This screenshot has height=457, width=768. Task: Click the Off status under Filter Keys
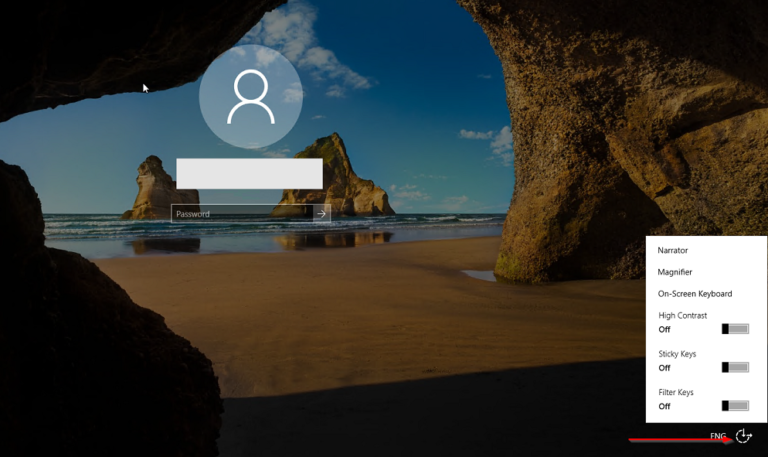tap(664, 406)
